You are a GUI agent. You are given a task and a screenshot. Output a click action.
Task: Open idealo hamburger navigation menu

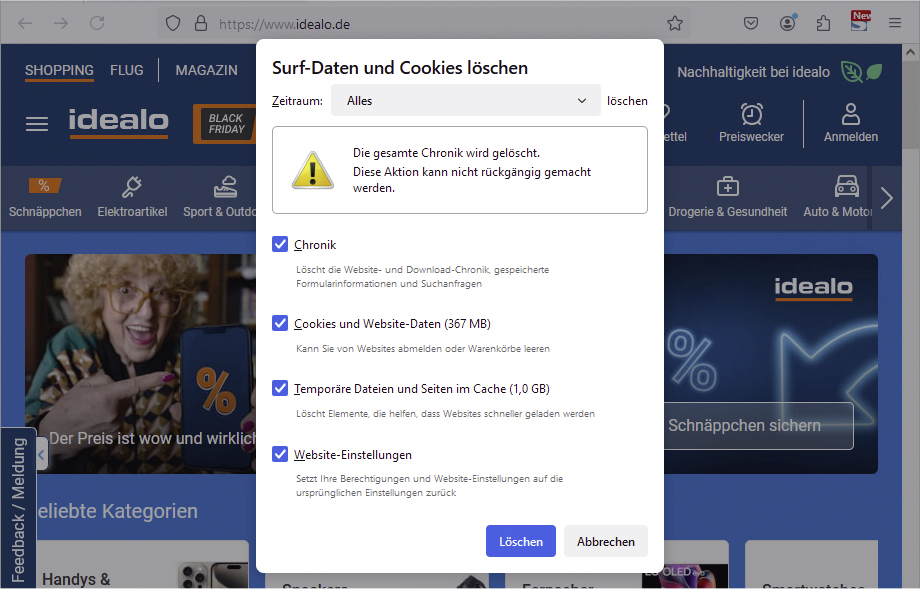tap(37, 124)
